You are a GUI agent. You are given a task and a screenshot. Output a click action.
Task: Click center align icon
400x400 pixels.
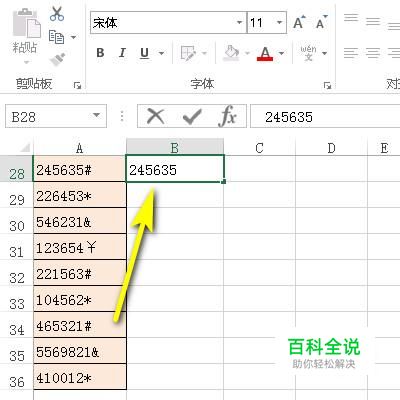point(373,53)
